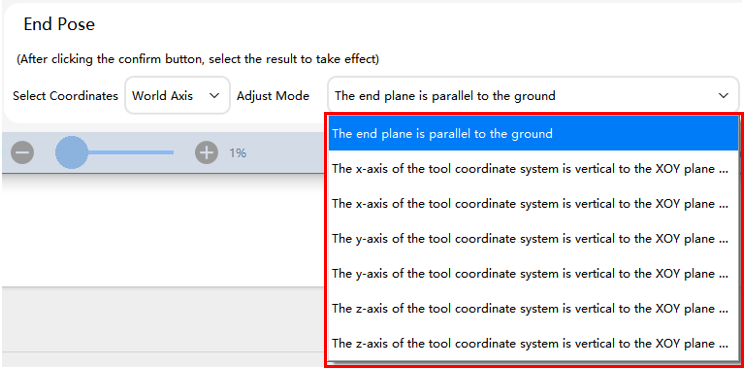747x369 pixels.
Task: Click the chevron next to World Axis
Action: click(214, 96)
